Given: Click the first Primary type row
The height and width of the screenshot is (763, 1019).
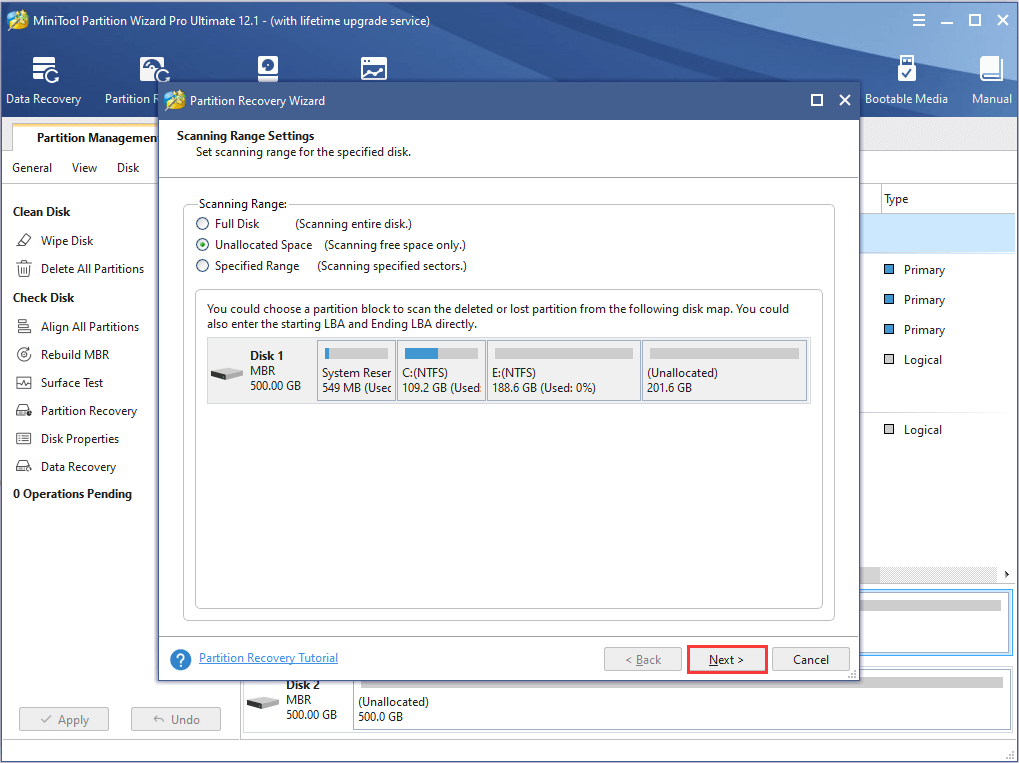Looking at the screenshot, I should tap(914, 270).
